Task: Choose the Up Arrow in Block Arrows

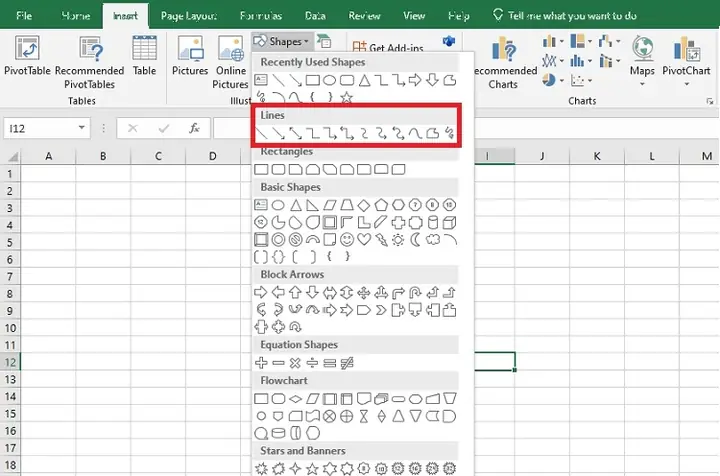Action: [295, 292]
